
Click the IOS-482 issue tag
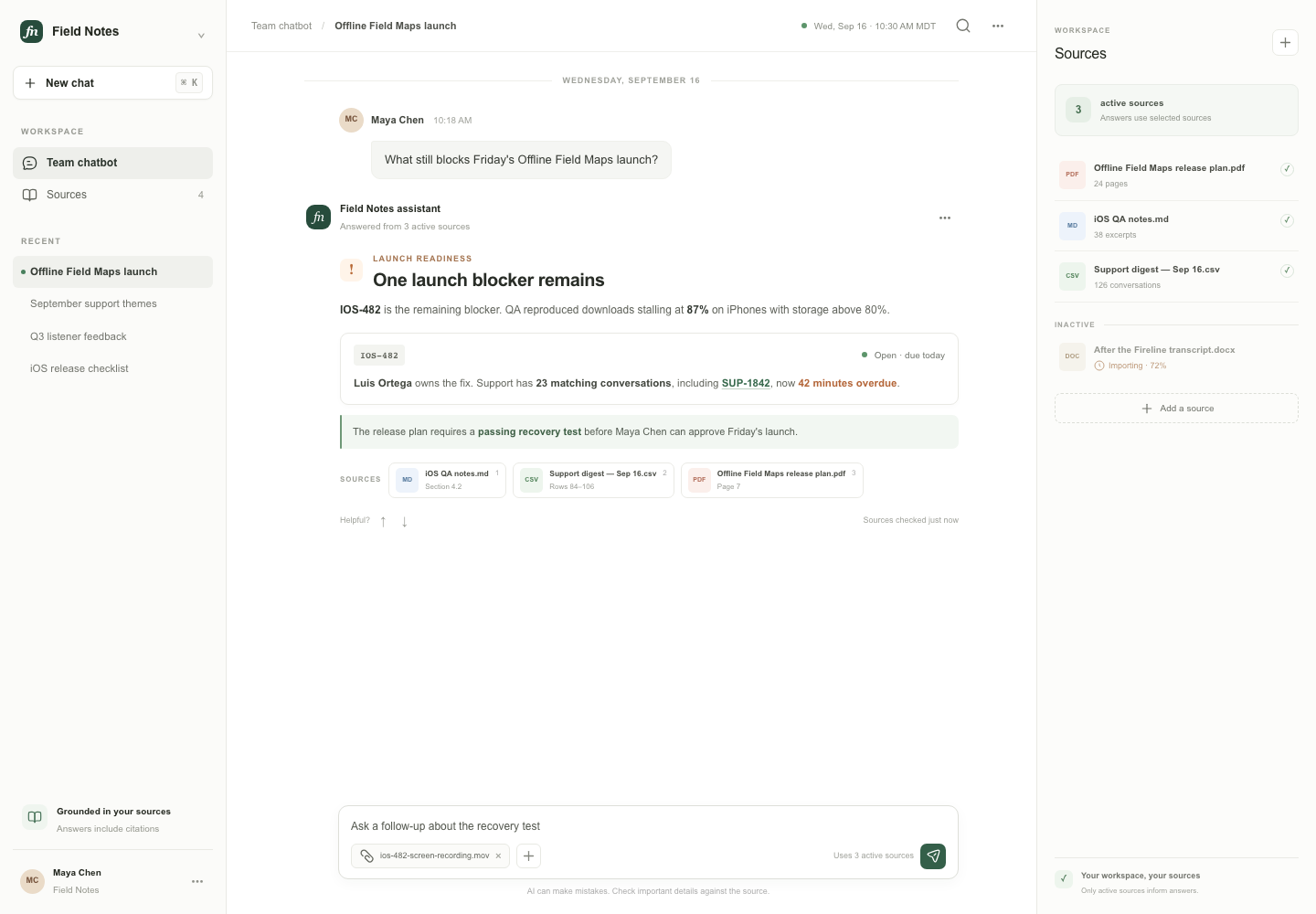pos(379,356)
